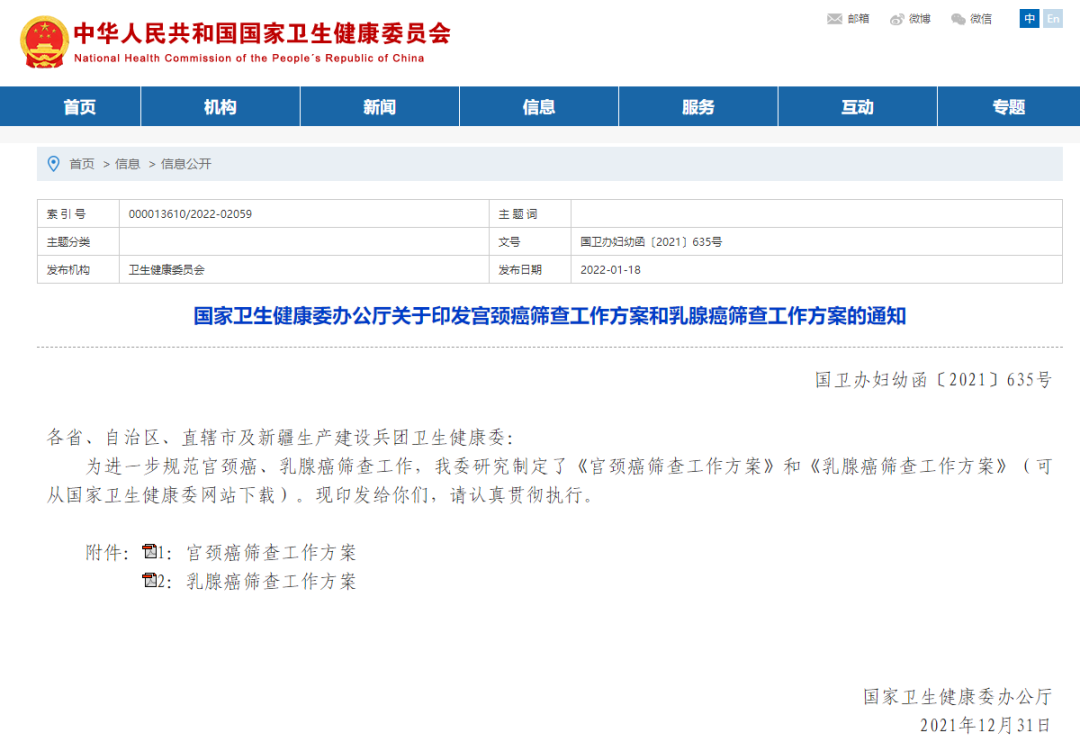
Task: Navigate to the 机构 section
Action: [x=220, y=106]
